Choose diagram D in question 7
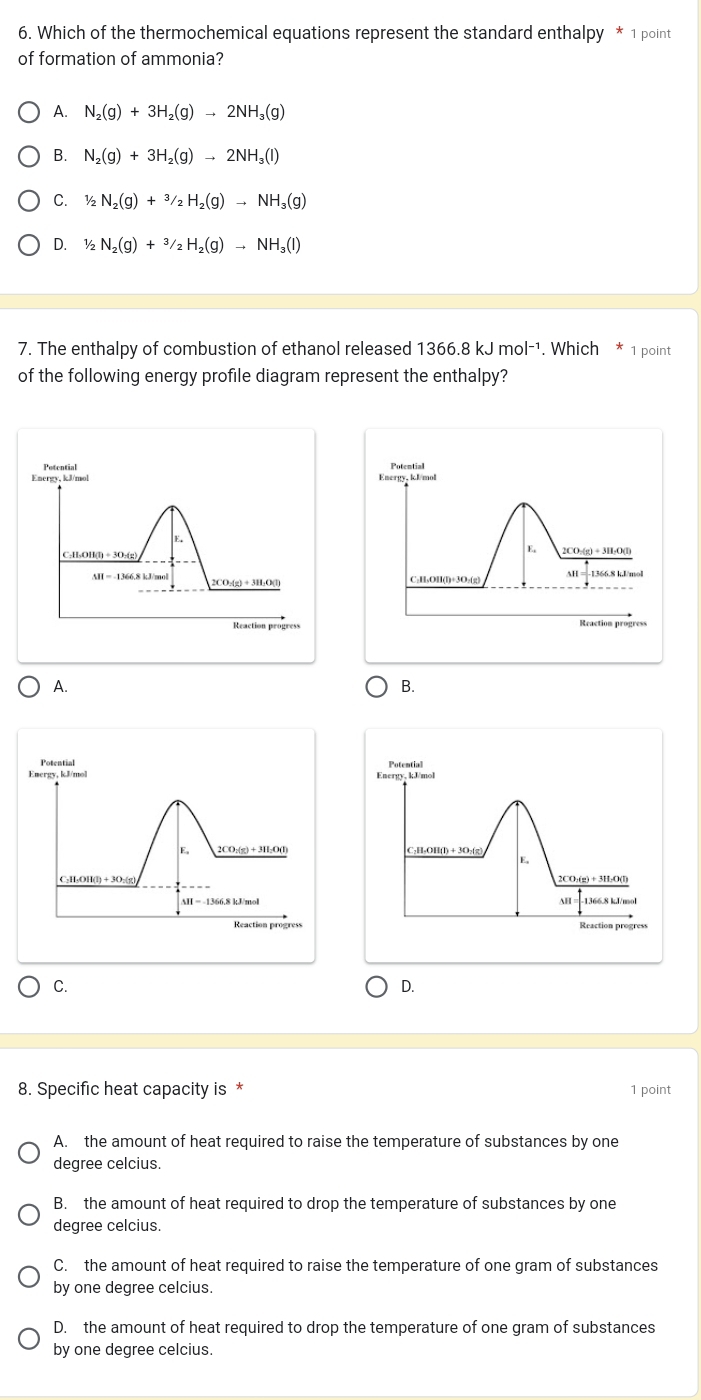701x1400 pixels. pos(376,986)
